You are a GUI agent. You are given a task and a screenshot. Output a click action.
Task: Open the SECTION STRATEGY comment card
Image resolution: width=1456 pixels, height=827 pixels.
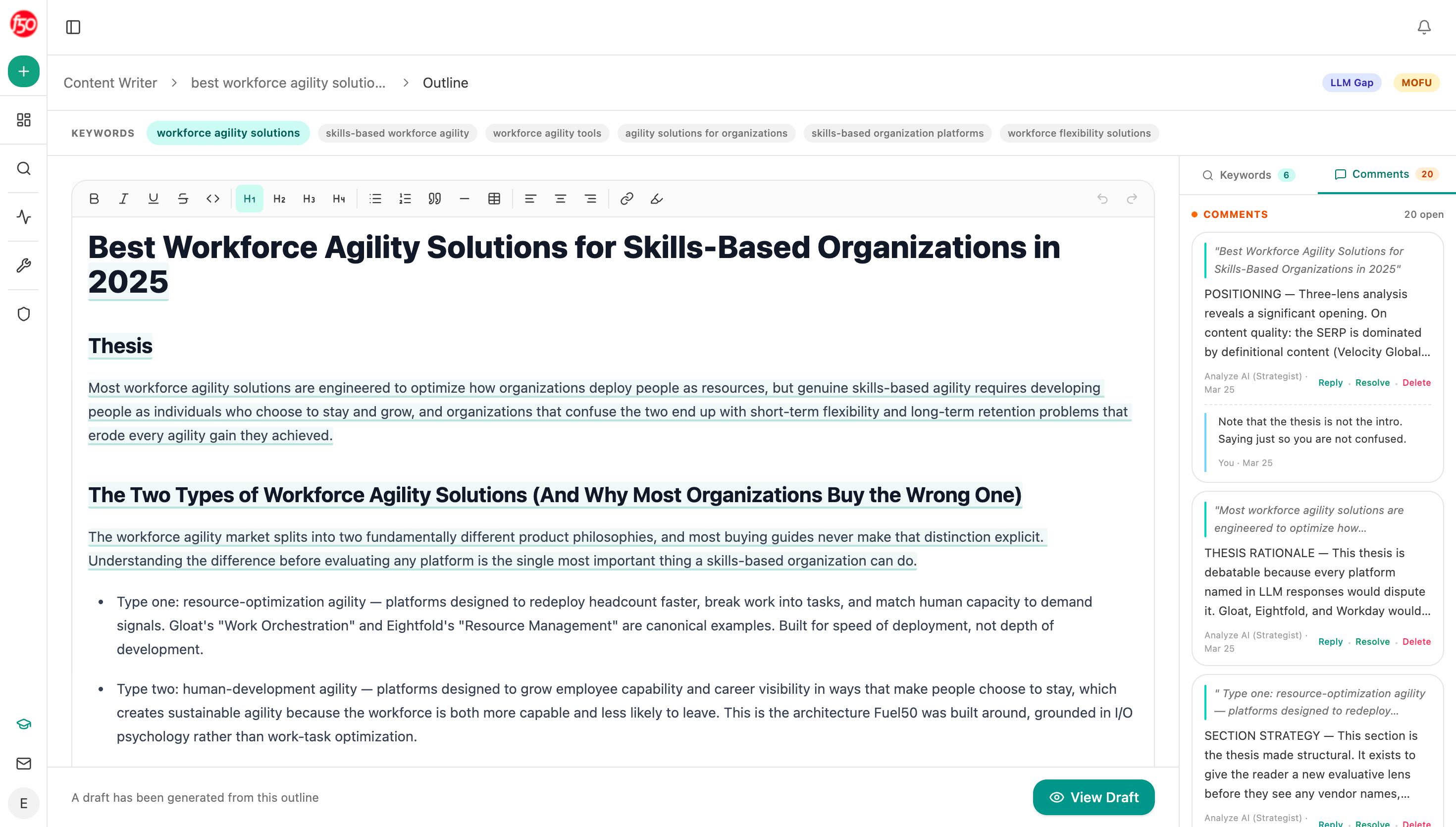[x=1317, y=750]
